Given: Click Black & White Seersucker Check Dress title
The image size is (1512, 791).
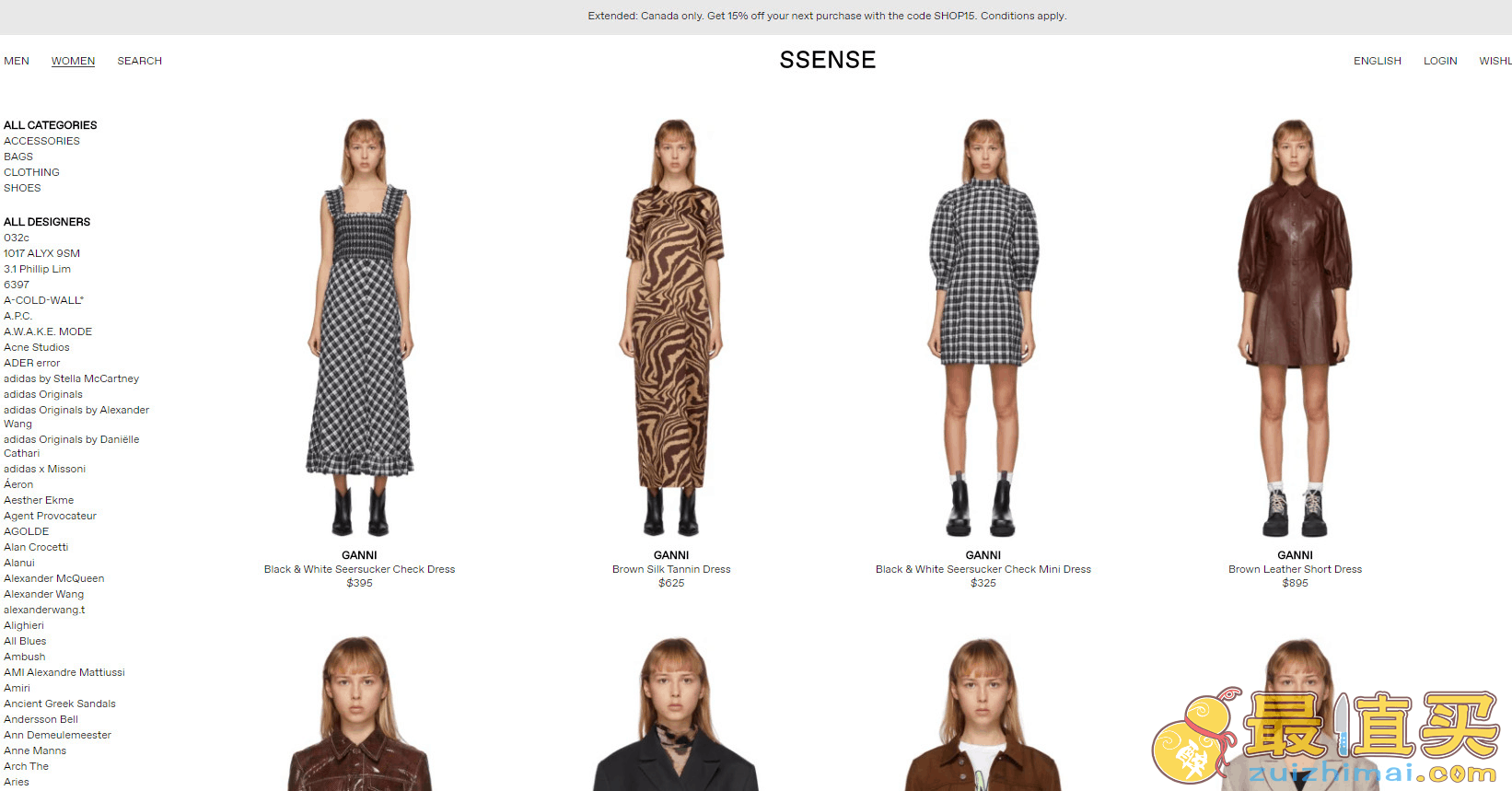Looking at the screenshot, I should [x=359, y=569].
